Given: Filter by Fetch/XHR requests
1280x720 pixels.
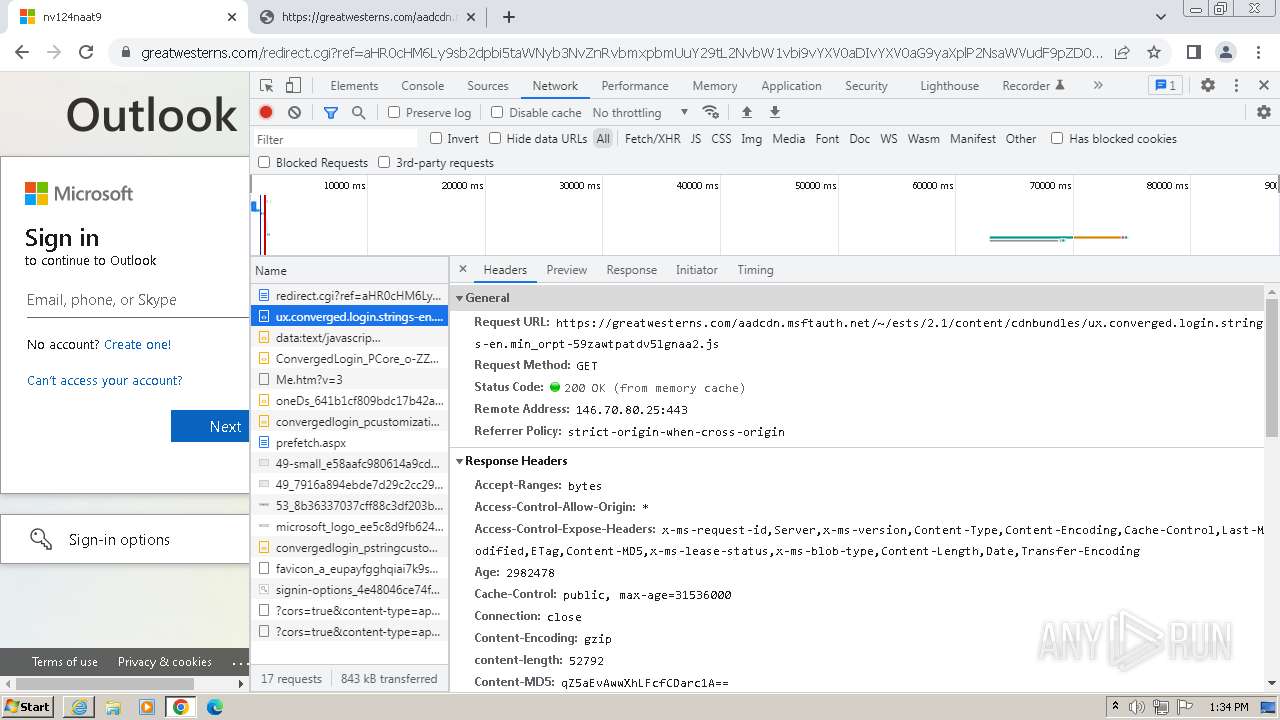Looking at the screenshot, I should click(x=652, y=139).
